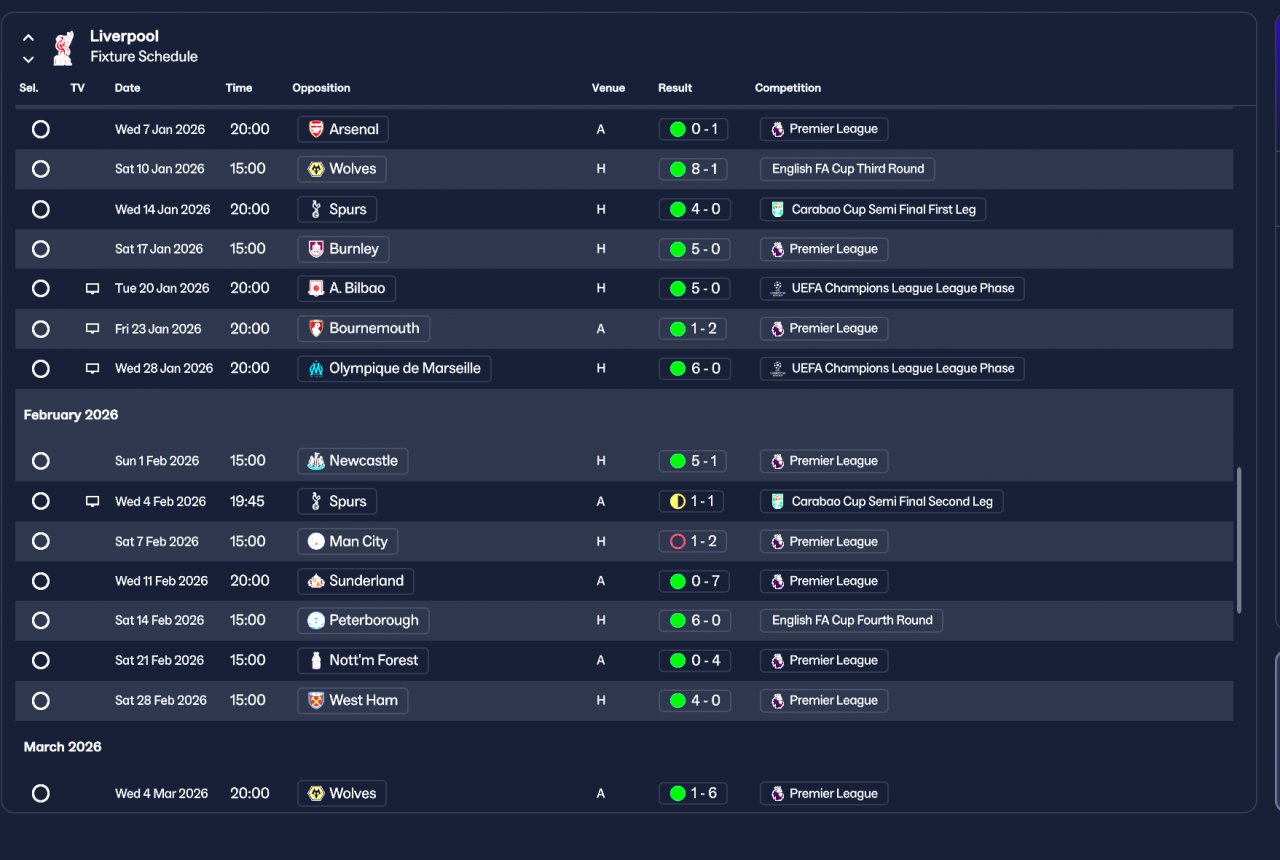Select the Wolves 10 Jan fixture radio button

pos(41,169)
